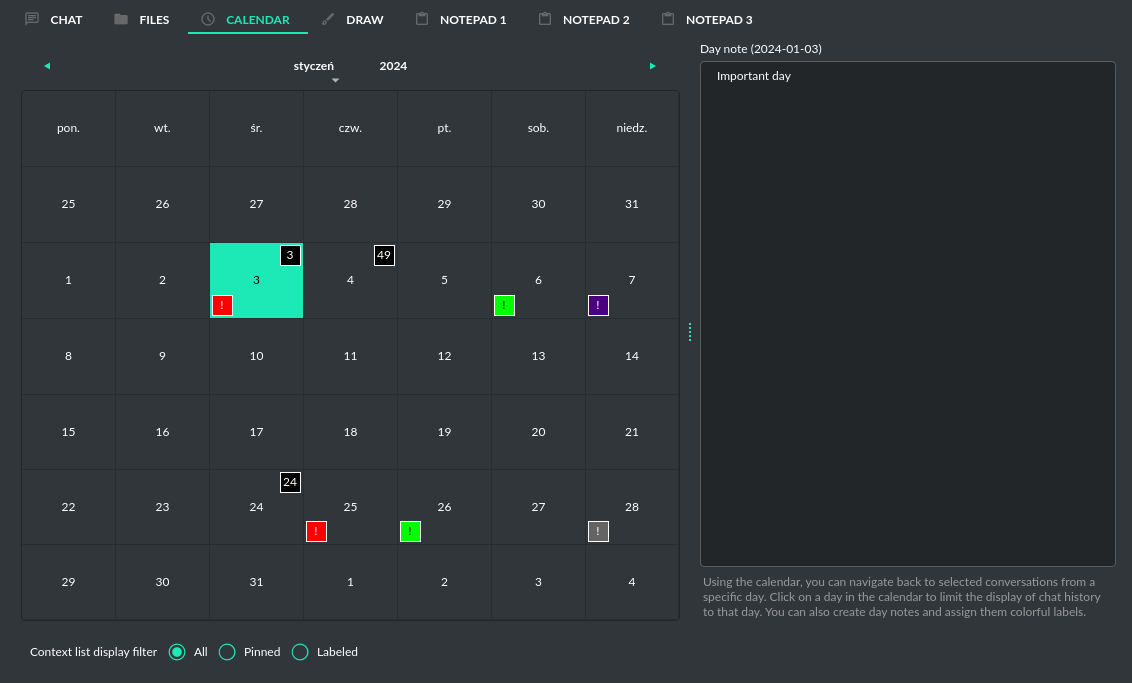The width and height of the screenshot is (1132, 683).
Task: Select the All context filter radio button
Action: 177,652
